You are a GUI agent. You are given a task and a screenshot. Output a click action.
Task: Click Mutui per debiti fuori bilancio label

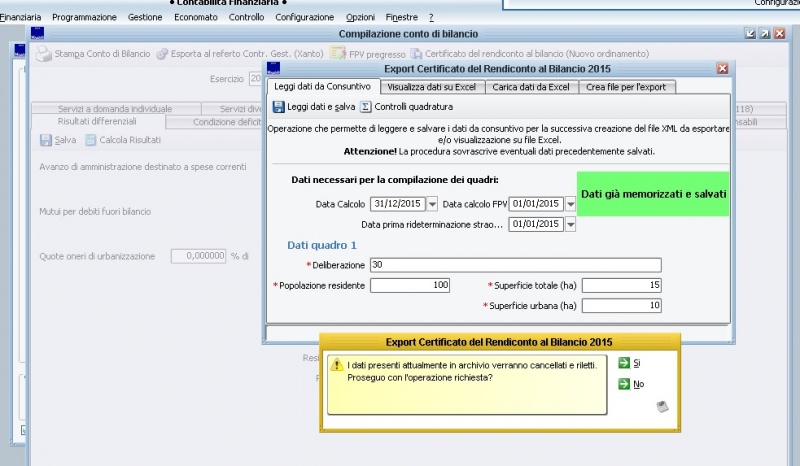point(95,212)
